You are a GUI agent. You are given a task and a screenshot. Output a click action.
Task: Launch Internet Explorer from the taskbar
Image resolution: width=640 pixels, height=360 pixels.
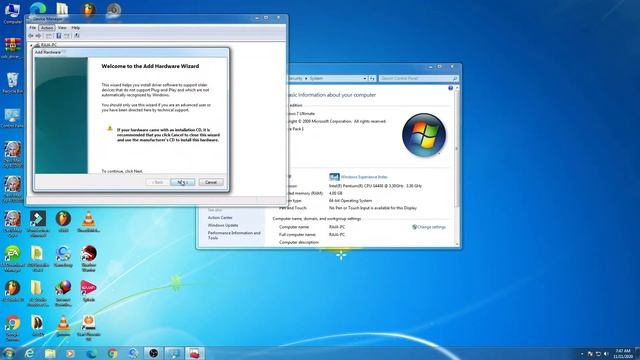(x=29, y=353)
